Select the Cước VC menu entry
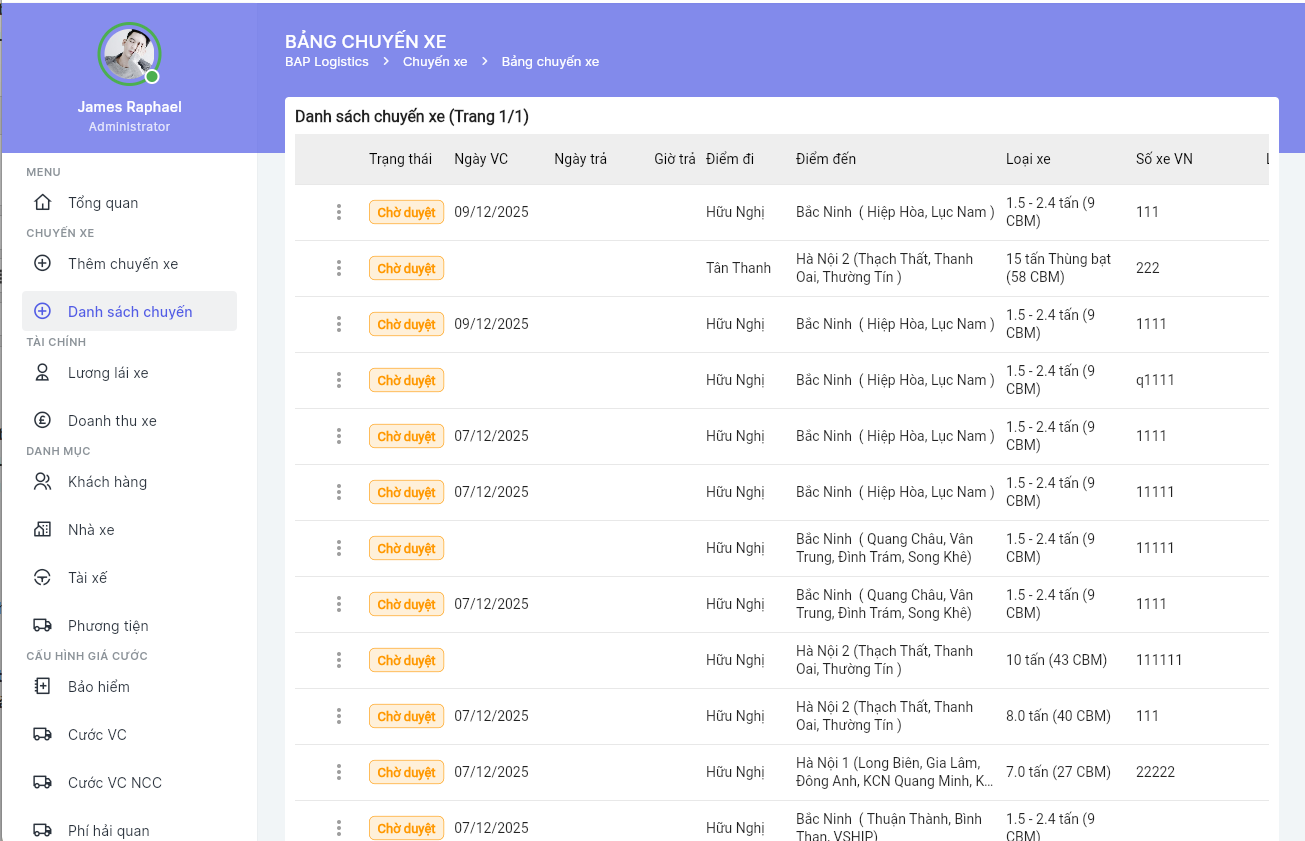This screenshot has width=1305, height=841. click(97, 735)
